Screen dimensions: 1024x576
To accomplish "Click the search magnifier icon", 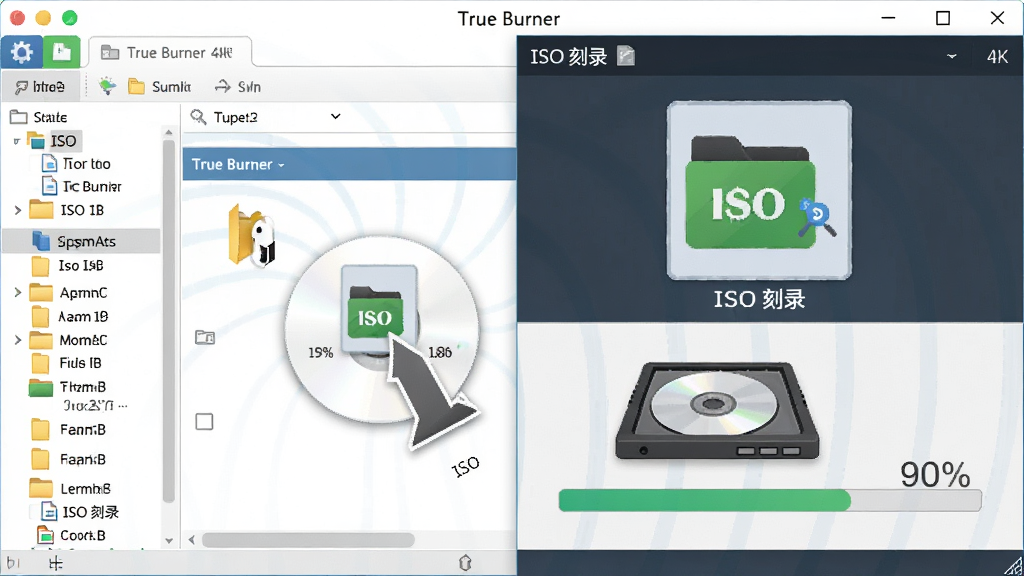I will click(198, 117).
